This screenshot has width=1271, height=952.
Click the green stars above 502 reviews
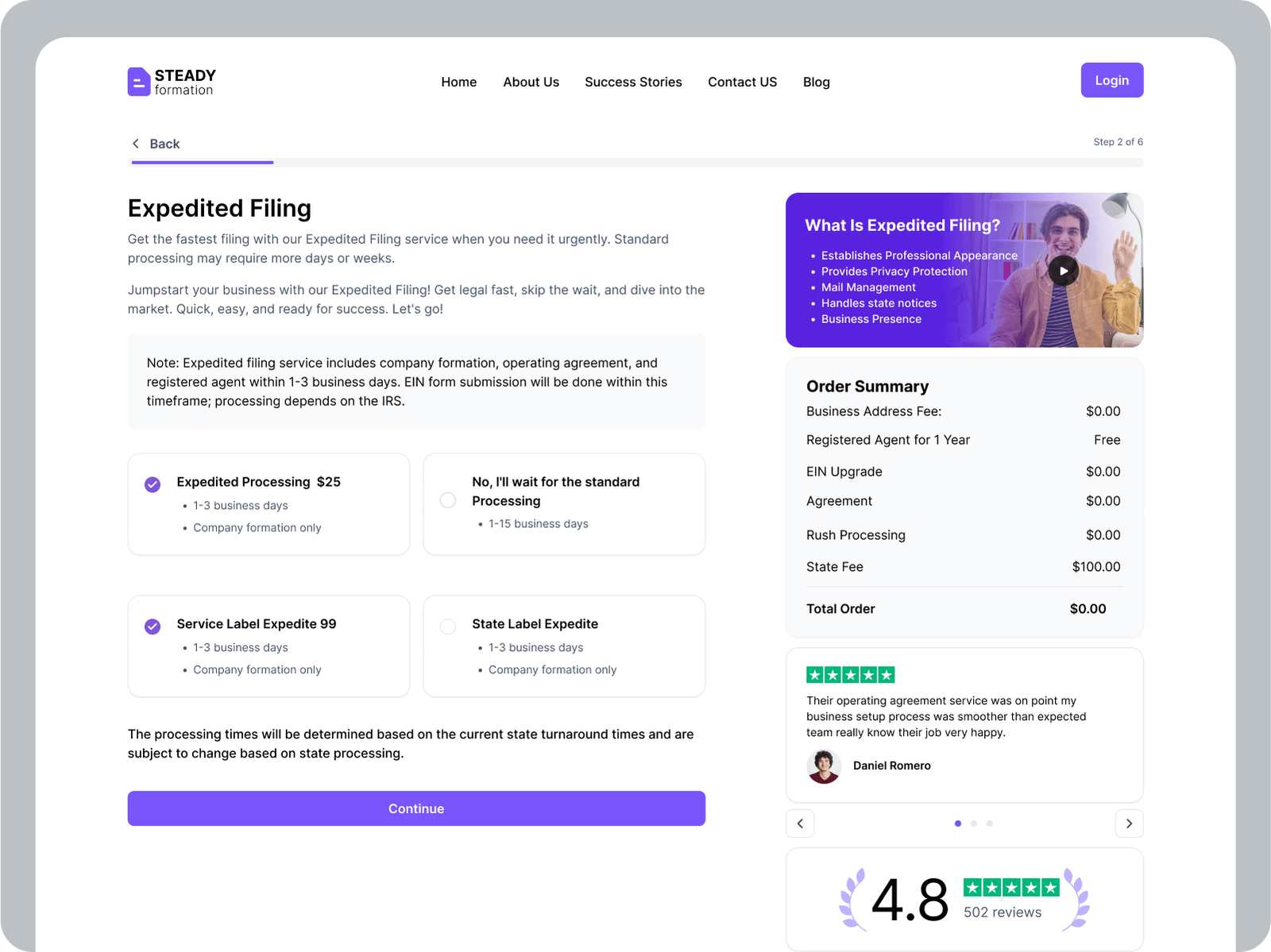(x=1010, y=888)
